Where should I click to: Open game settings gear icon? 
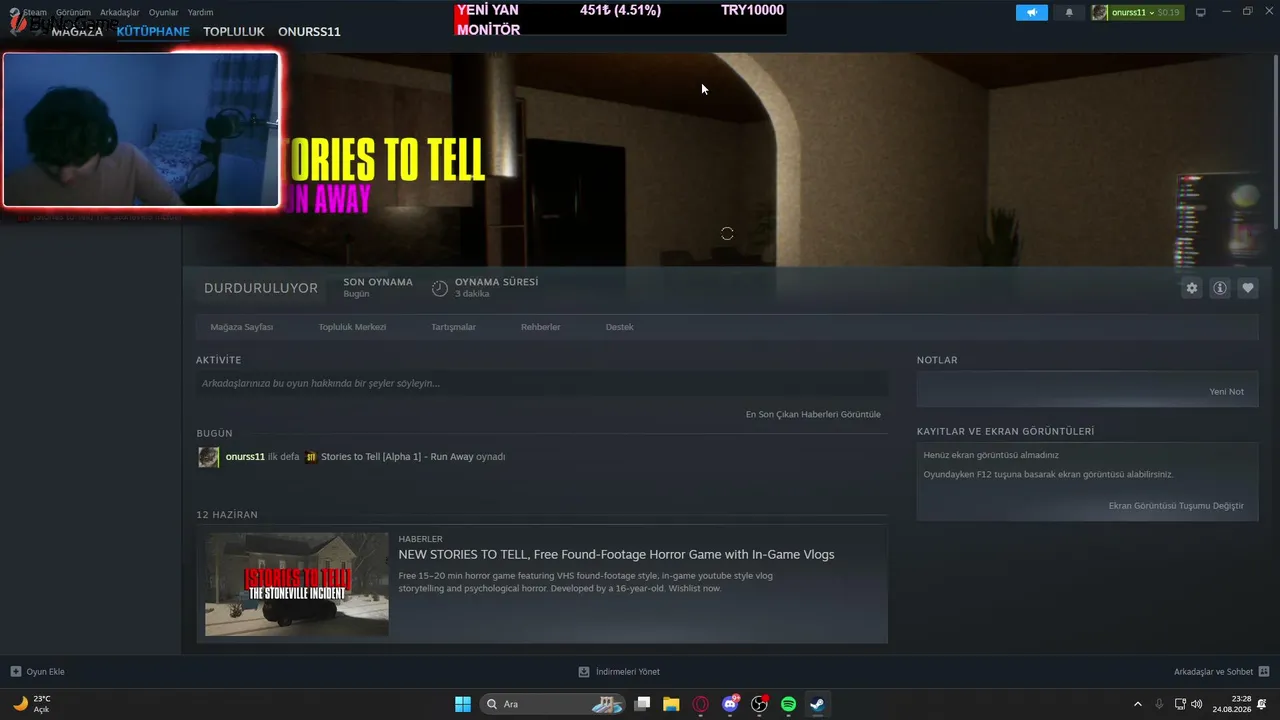1191,288
